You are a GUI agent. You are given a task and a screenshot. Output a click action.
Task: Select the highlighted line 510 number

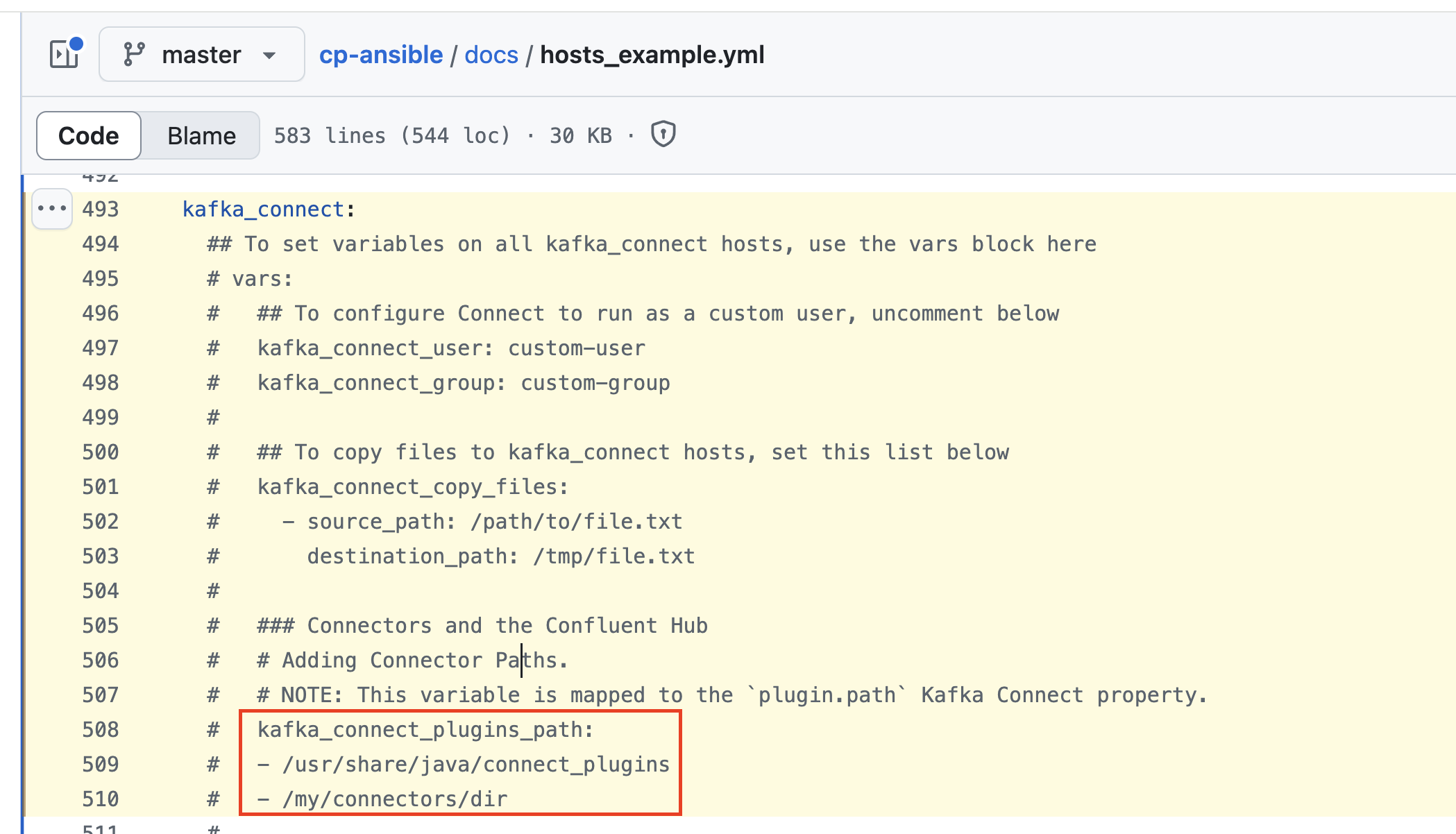(100, 799)
